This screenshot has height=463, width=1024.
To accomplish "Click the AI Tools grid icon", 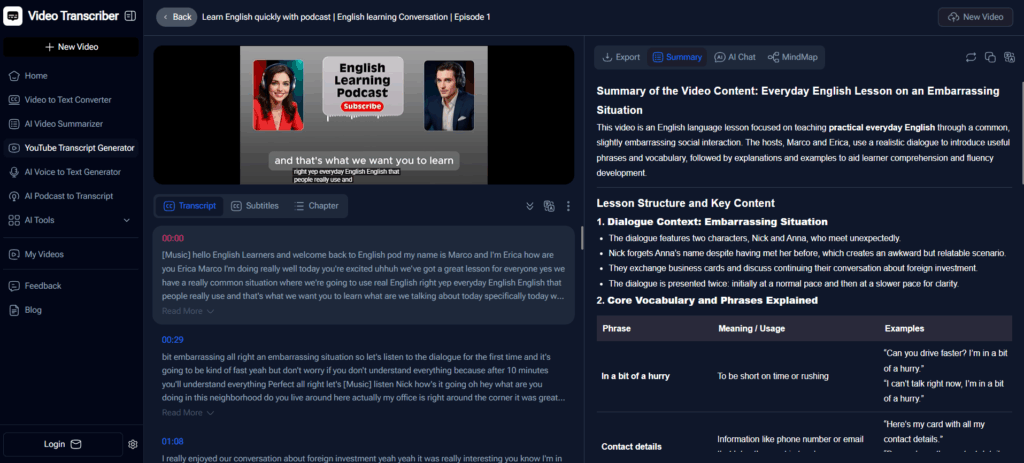I will [x=14, y=220].
